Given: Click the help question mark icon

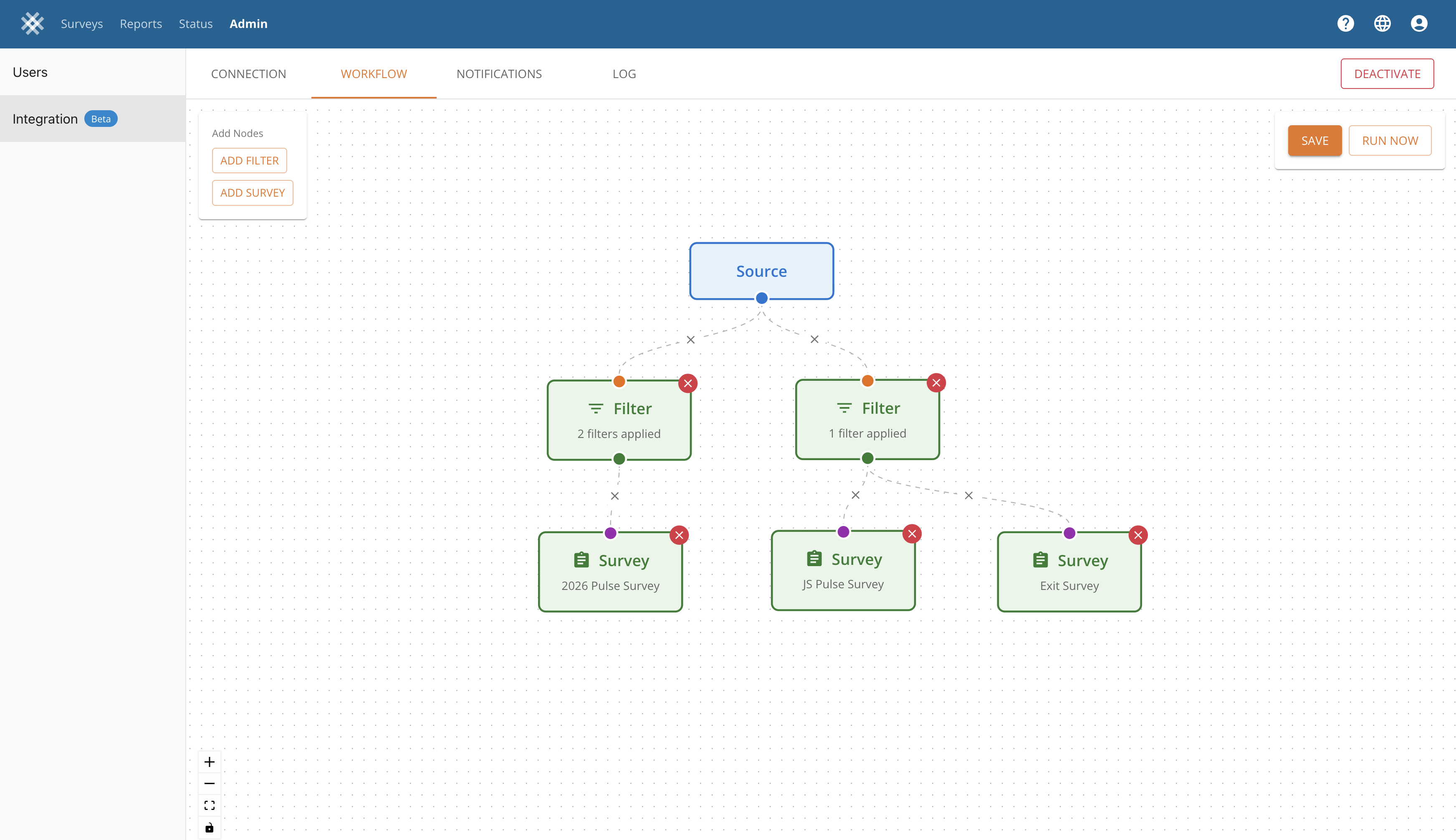Looking at the screenshot, I should [1345, 24].
